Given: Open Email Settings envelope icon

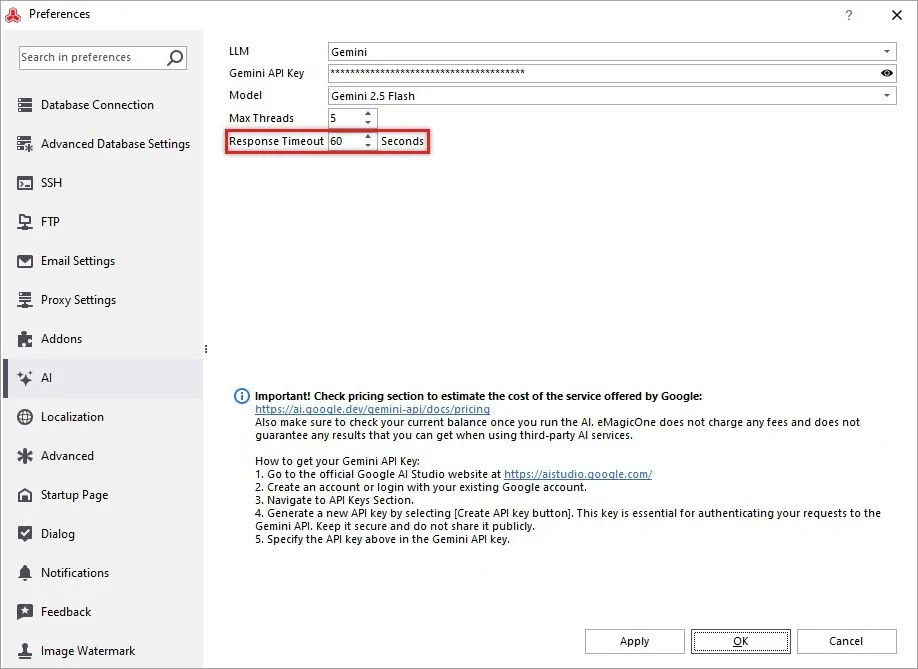Looking at the screenshot, I should 24,261.
